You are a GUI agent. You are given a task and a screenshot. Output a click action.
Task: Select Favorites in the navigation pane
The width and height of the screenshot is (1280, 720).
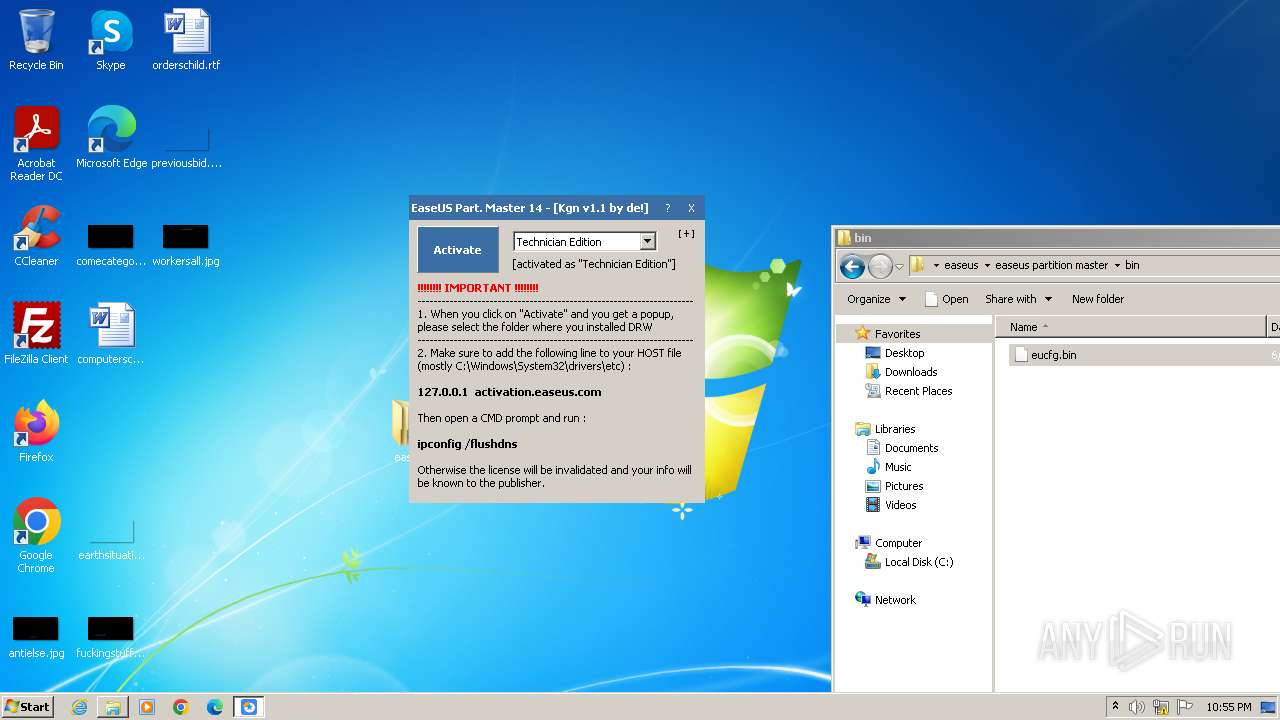coord(897,334)
